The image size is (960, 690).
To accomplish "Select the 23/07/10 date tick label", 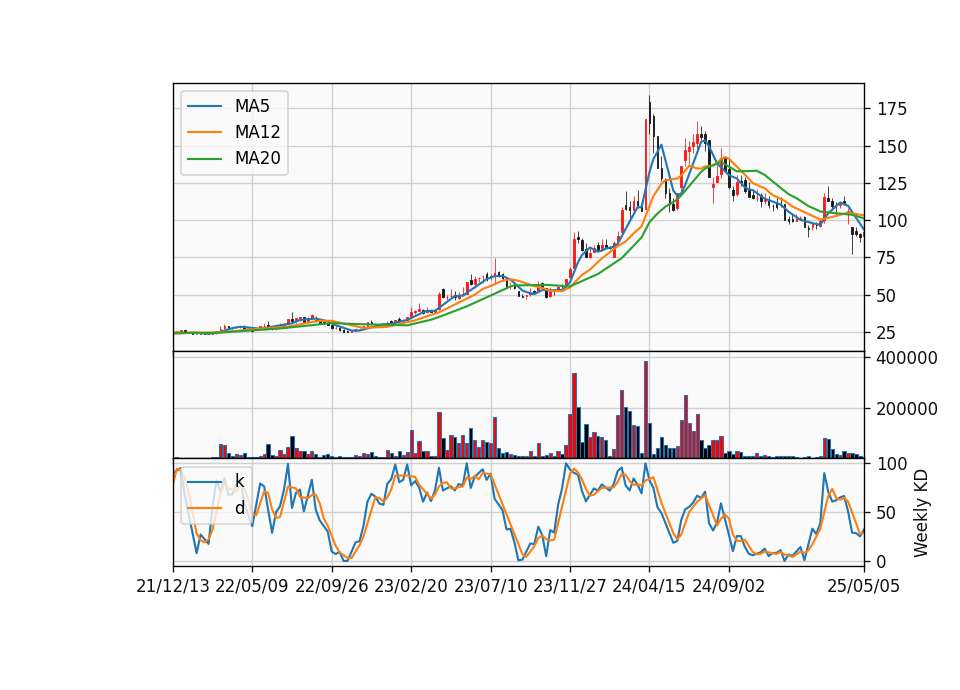I will pyautogui.click(x=490, y=586).
